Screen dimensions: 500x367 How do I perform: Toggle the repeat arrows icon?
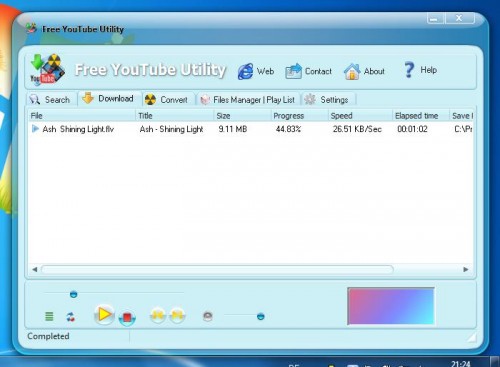(x=70, y=317)
